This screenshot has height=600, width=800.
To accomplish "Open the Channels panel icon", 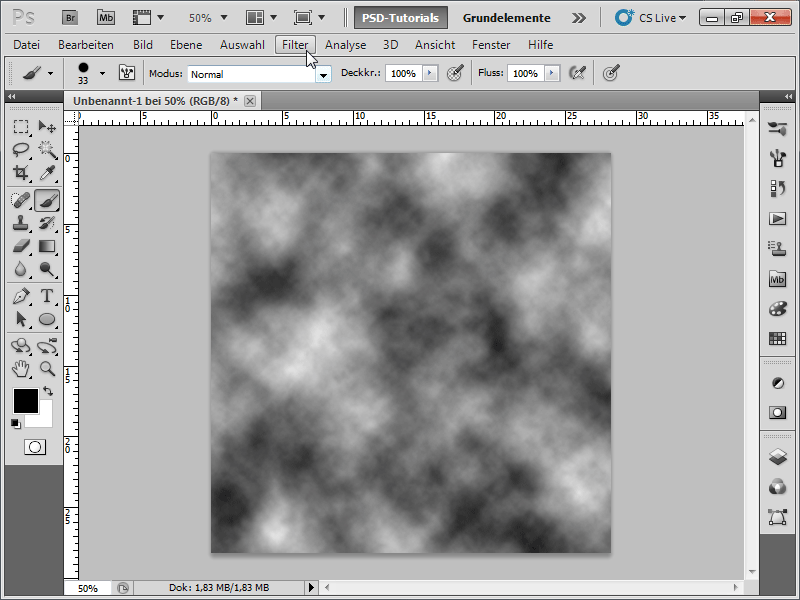I will tap(778, 487).
